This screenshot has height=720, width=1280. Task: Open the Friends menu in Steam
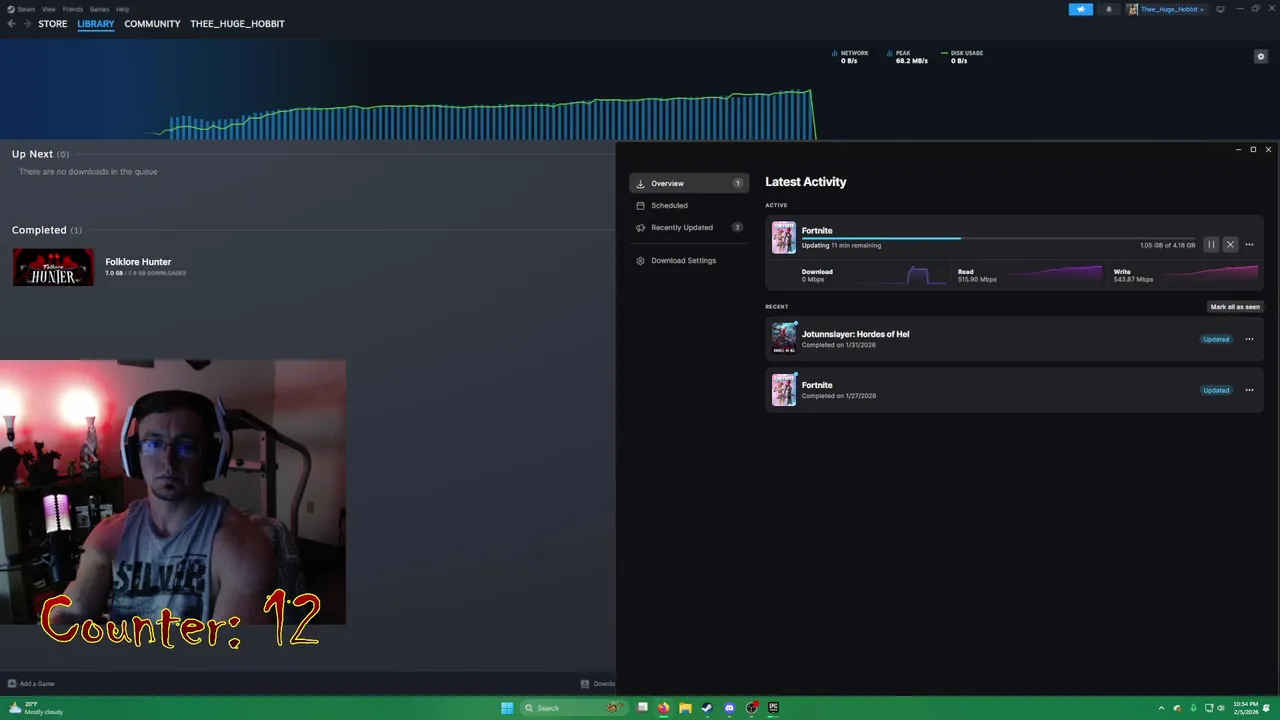pos(73,9)
